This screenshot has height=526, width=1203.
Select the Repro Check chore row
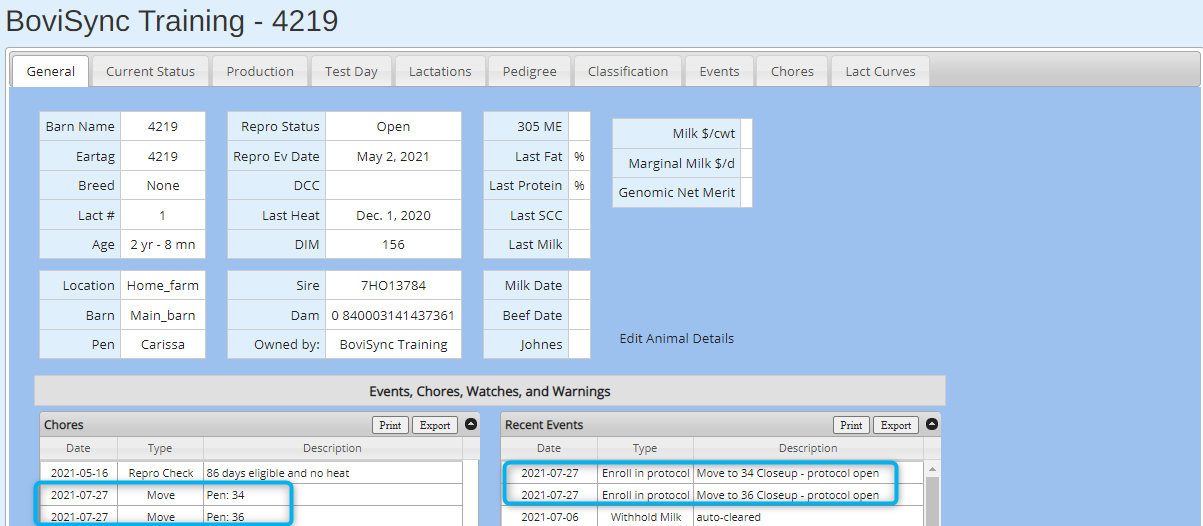click(251, 473)
